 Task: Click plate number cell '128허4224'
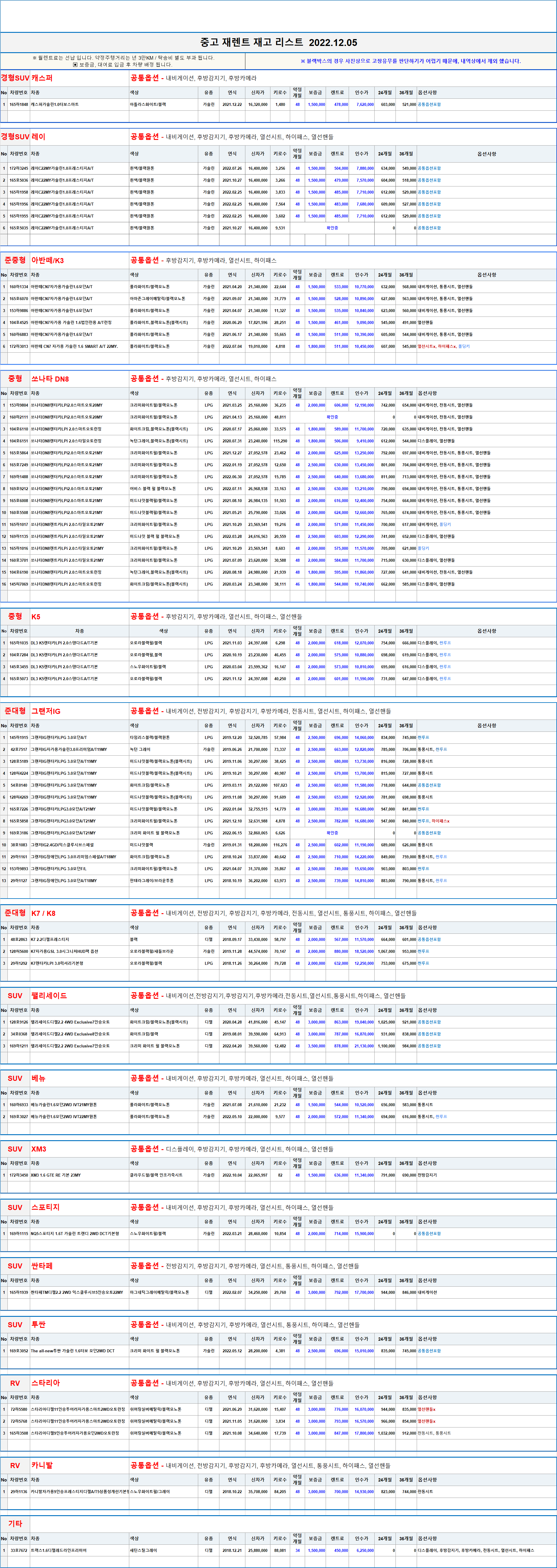click(x=19, y=773)
